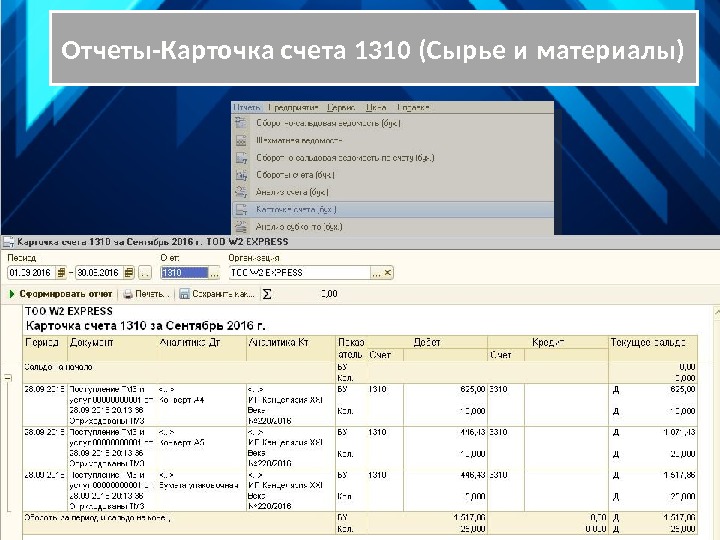The width and height of the screenshot is (720, 540).
Task: Click Обороты за период и сальдо row
Action: coord(360,523)
